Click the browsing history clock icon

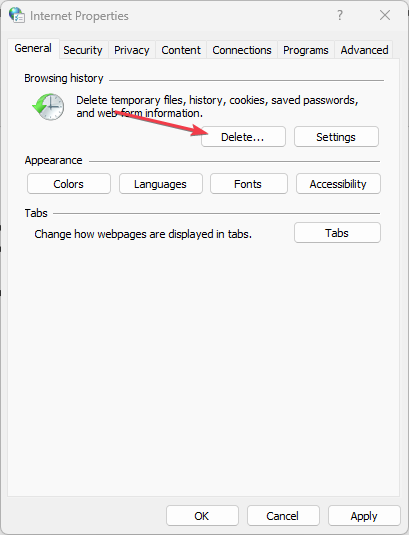(x=48, y=107)
